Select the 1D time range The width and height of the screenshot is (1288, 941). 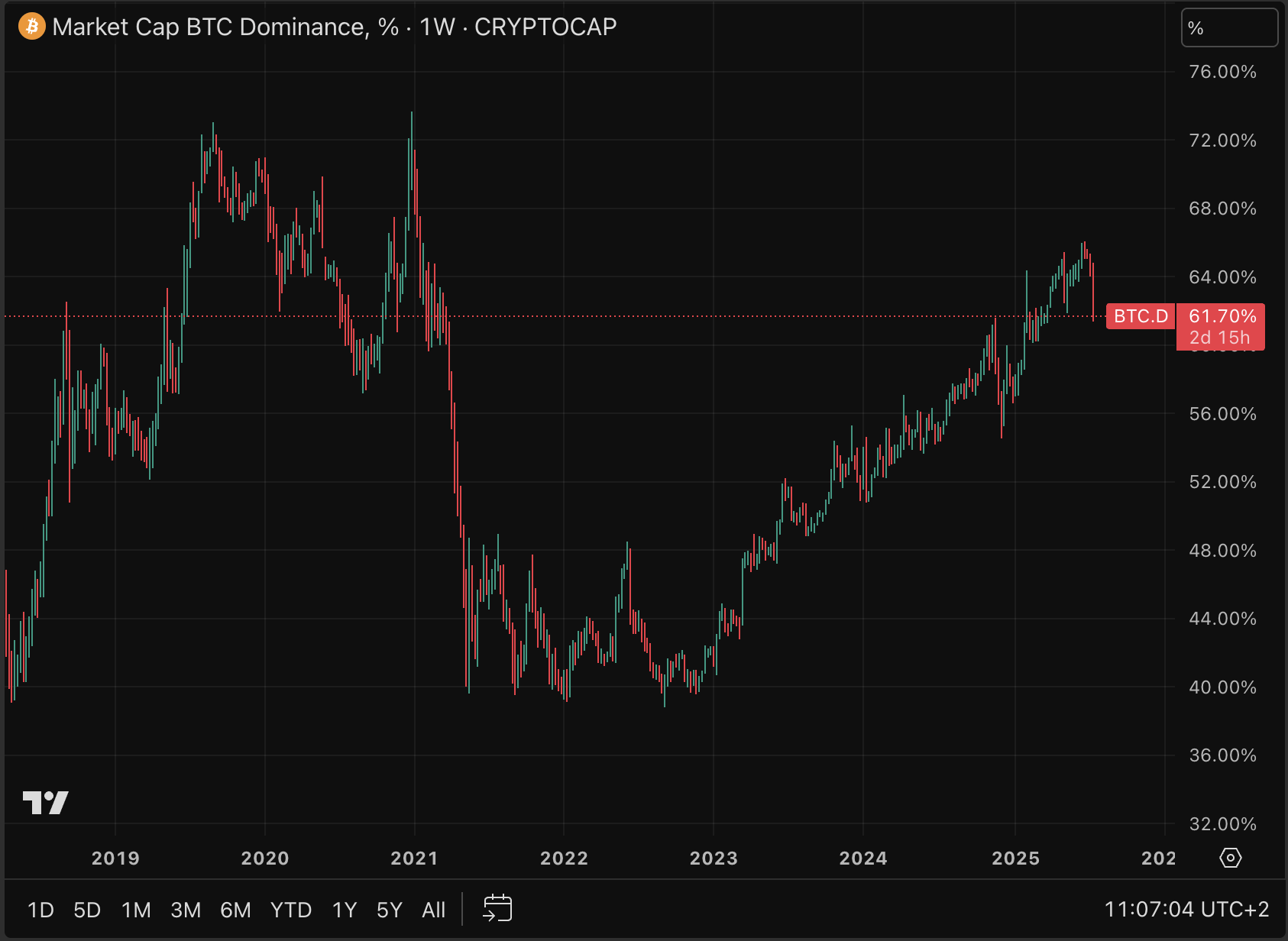coord(40,910)
